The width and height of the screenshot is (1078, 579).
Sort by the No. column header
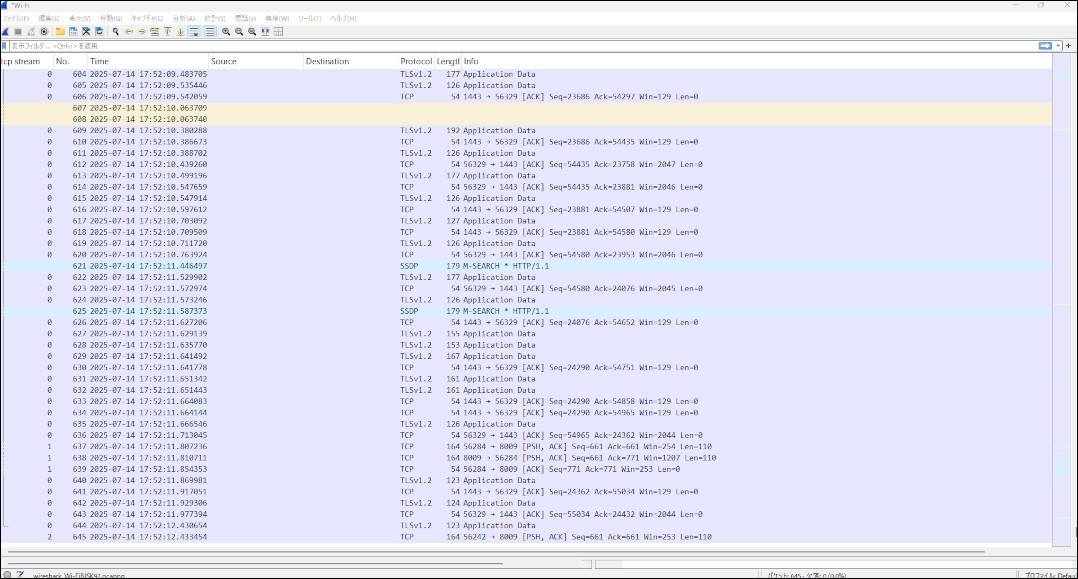pos(71,61)
